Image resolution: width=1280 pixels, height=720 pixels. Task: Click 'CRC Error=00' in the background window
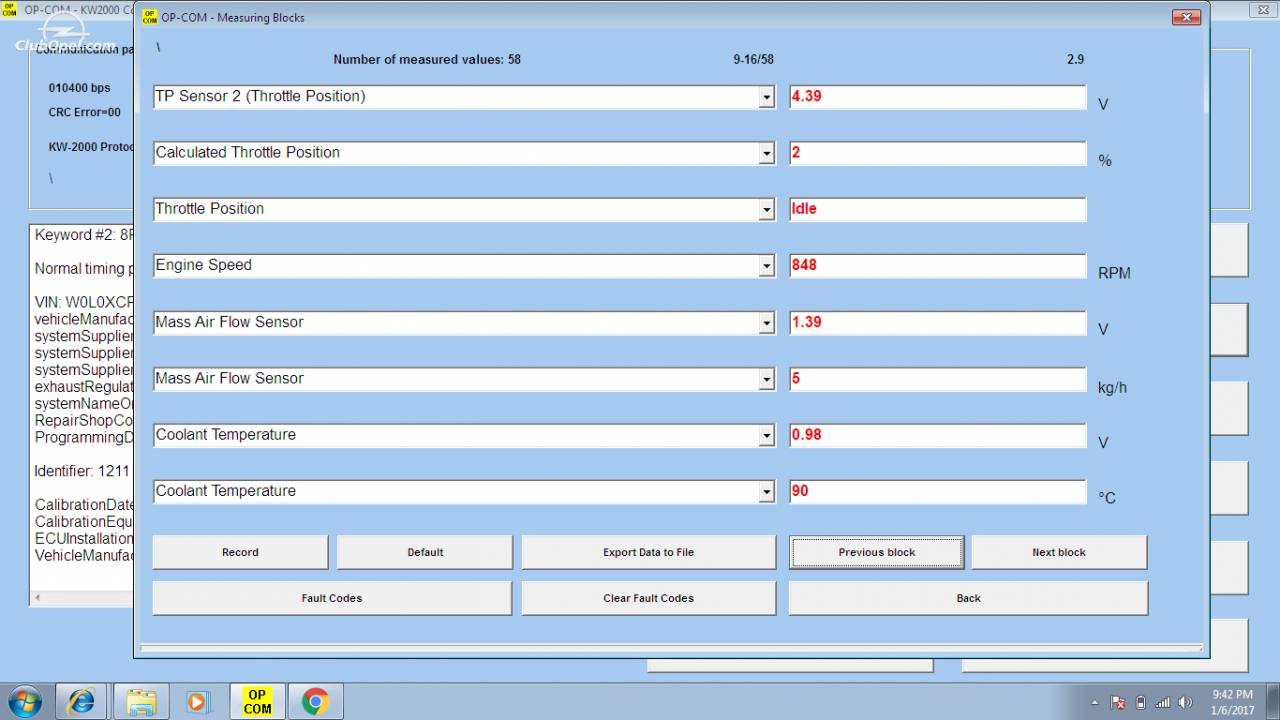pos(84,113)
